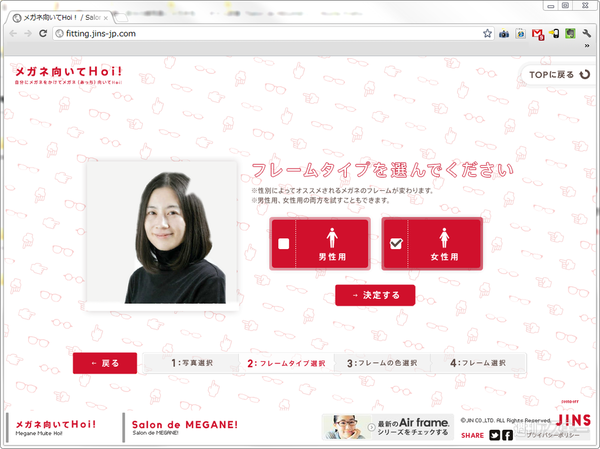
Task: Click the green extension icon in toolbar
Action: click(570, 34)
